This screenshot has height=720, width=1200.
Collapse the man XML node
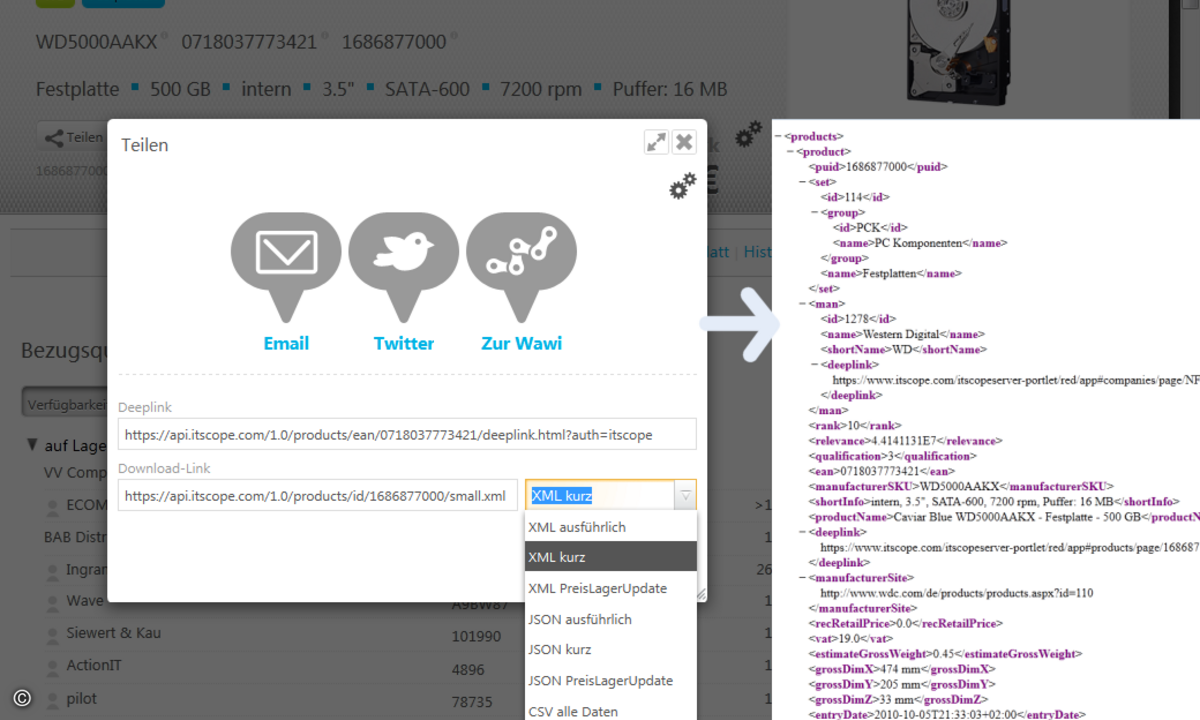coord(803,304)
